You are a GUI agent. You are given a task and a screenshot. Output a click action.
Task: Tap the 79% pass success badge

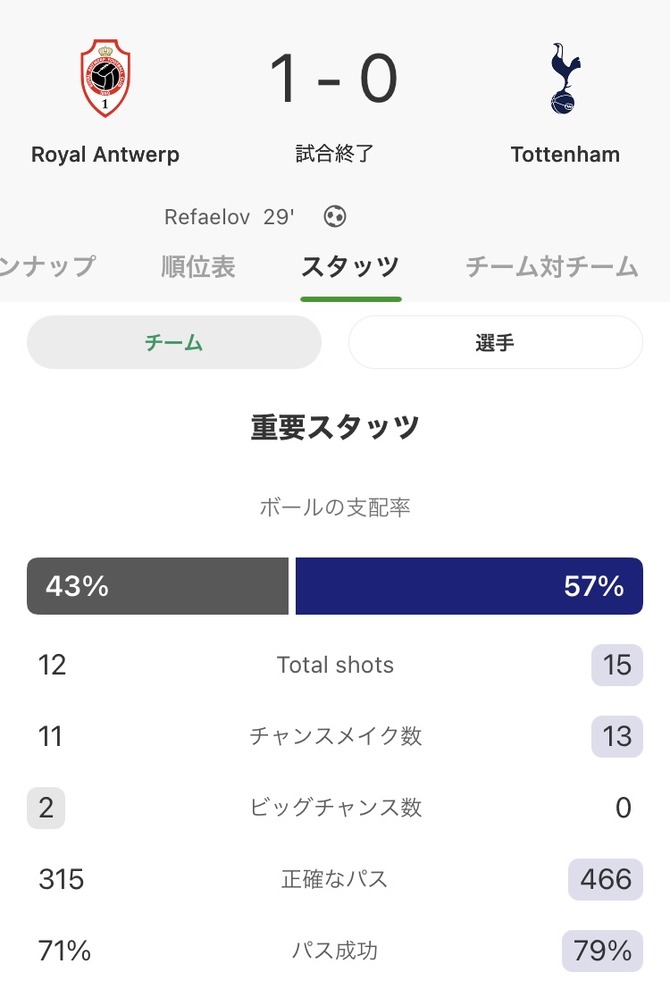[602, 950]
